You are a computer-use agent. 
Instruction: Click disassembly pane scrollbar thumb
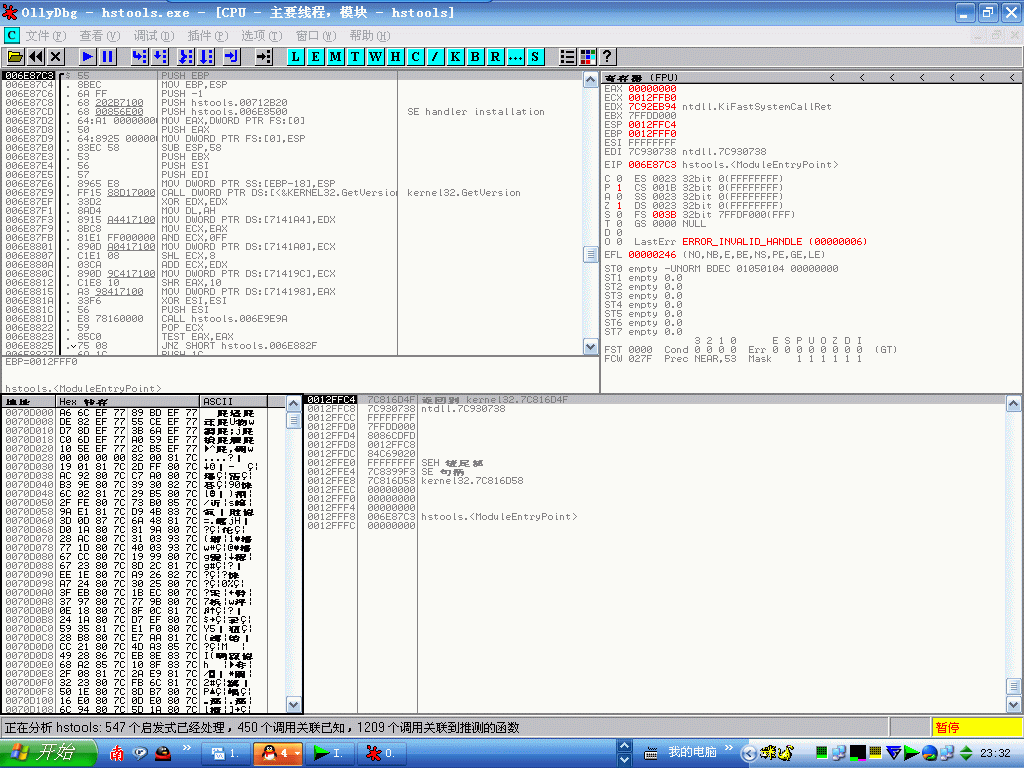(x=590, y=254)
